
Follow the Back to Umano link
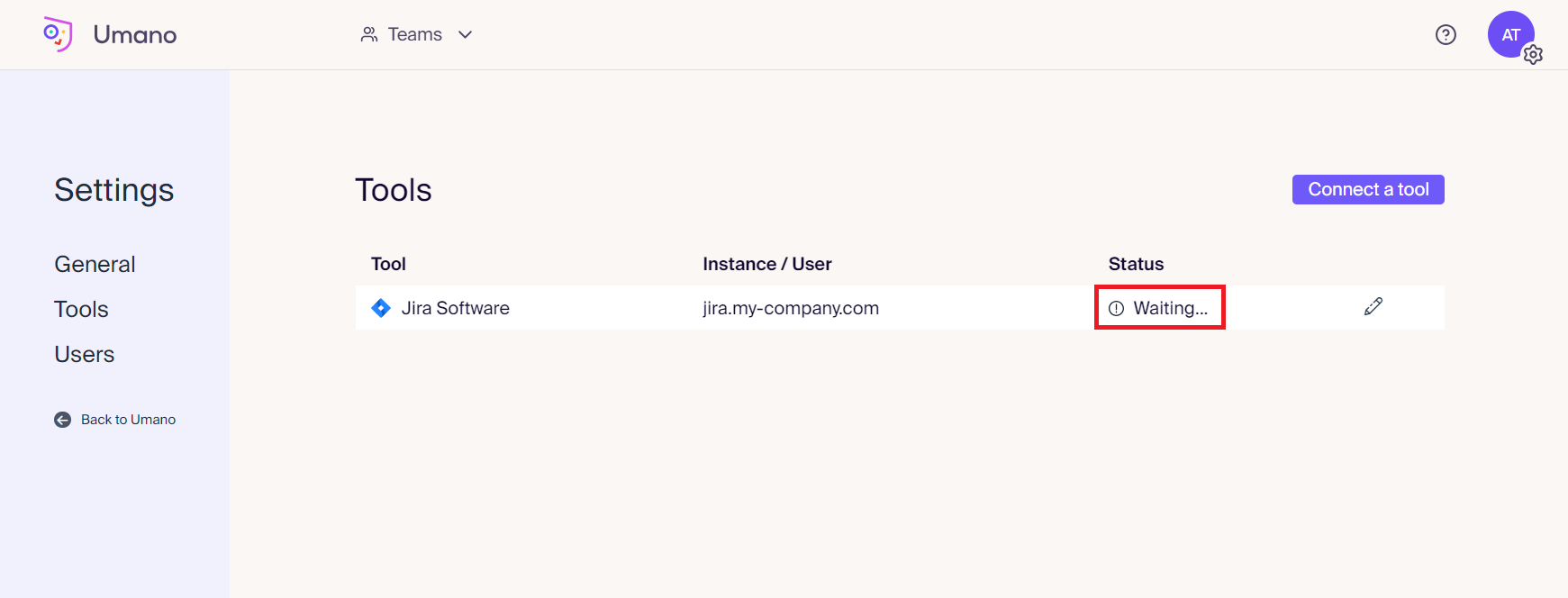[128, 420]
